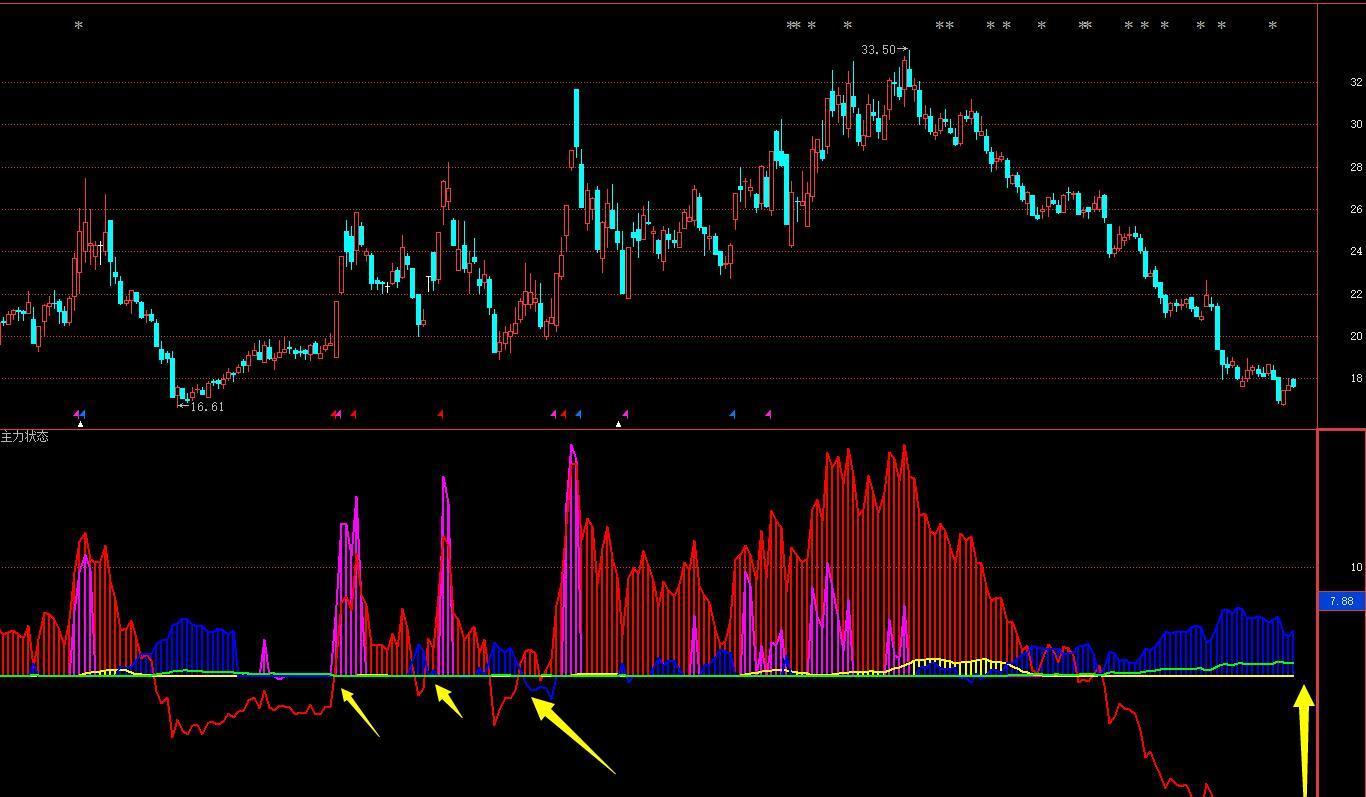Click the 32 price axis label

1356,82
